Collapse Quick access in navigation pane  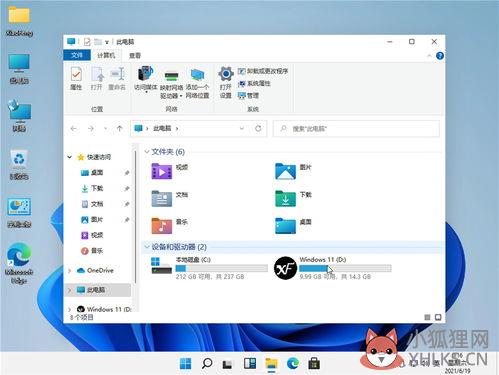[x=69, y=157]
